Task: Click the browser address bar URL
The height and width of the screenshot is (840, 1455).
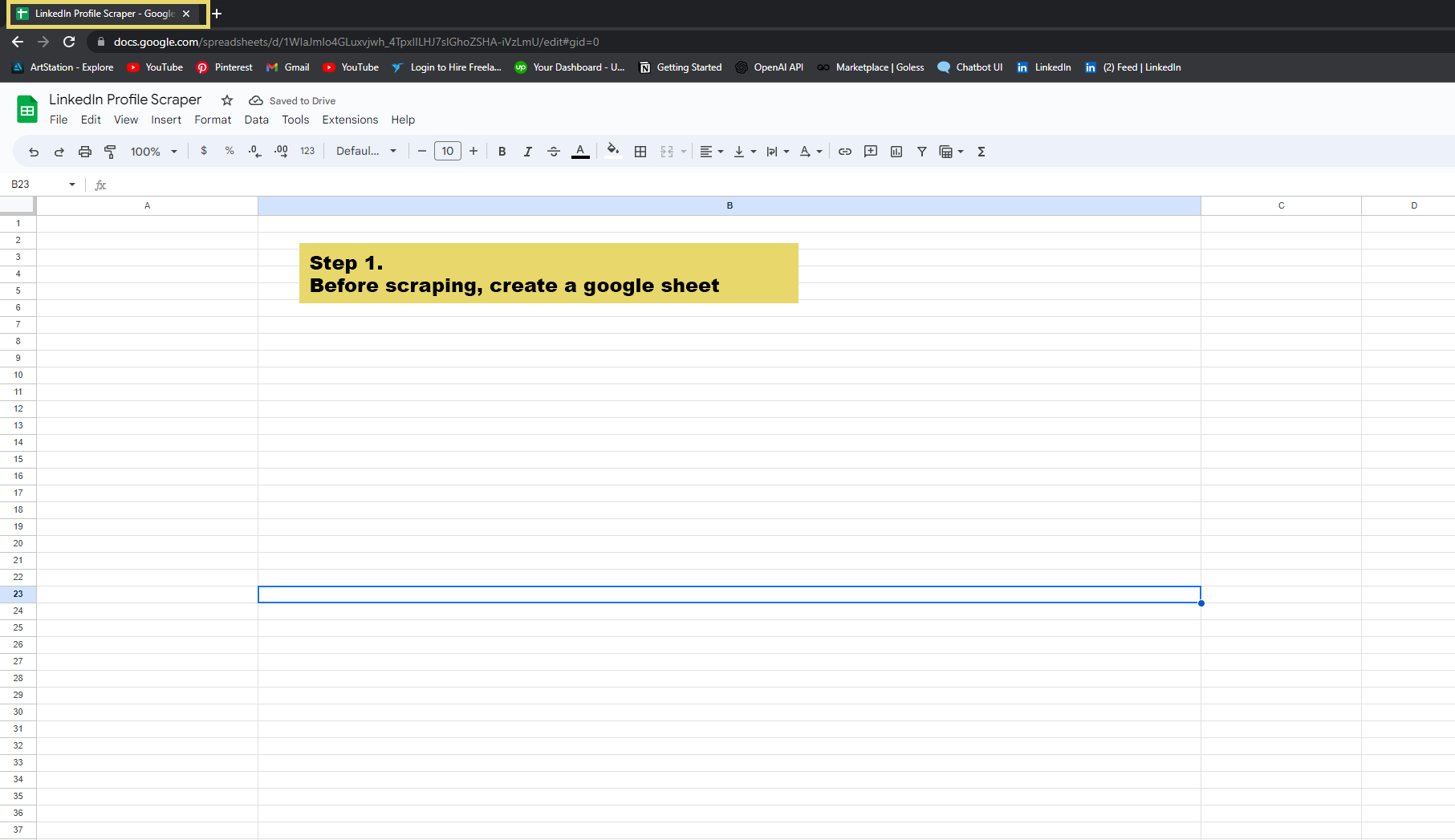Action: [x=356, y=42]
